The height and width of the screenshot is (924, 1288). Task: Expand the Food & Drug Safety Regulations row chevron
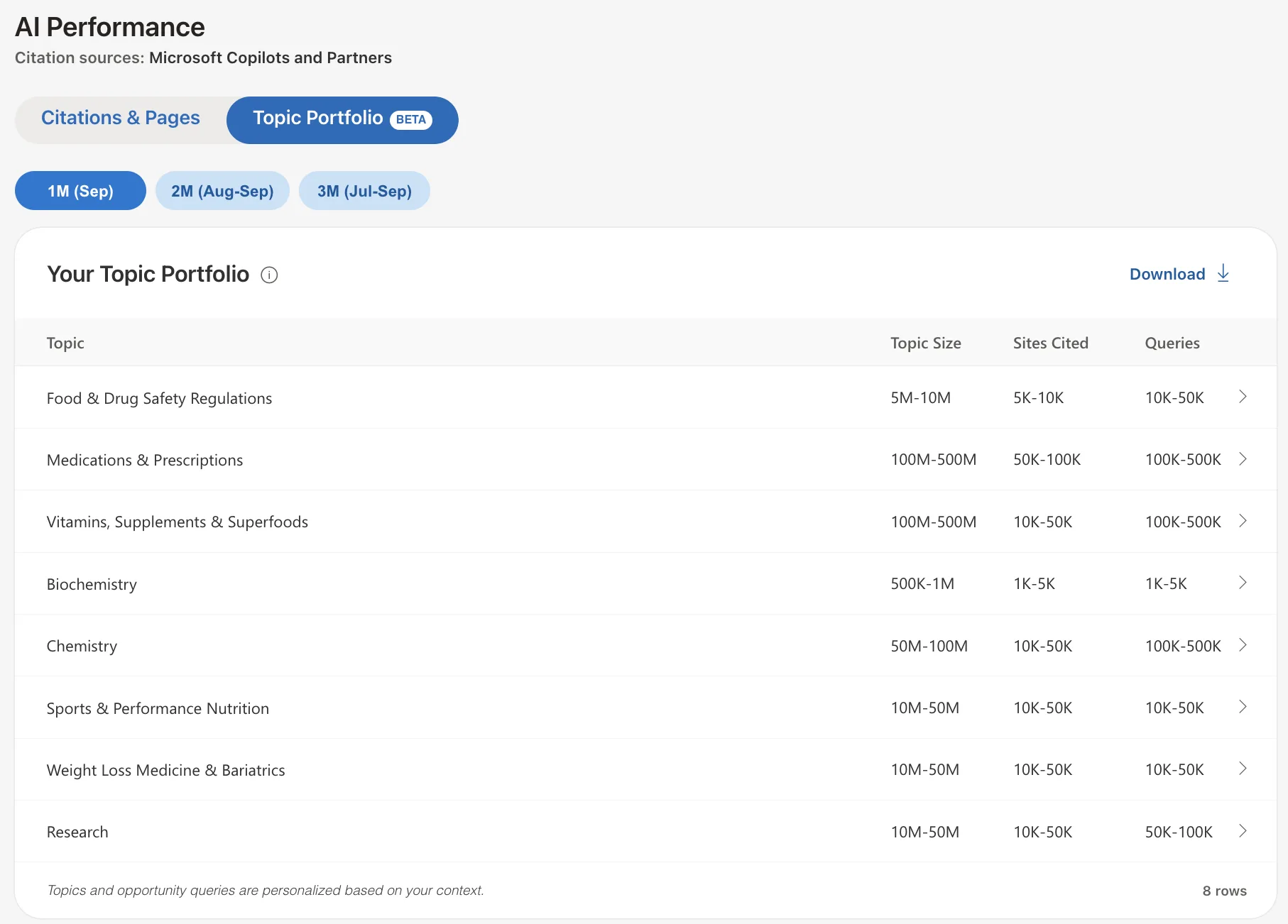pos(1243,397)
